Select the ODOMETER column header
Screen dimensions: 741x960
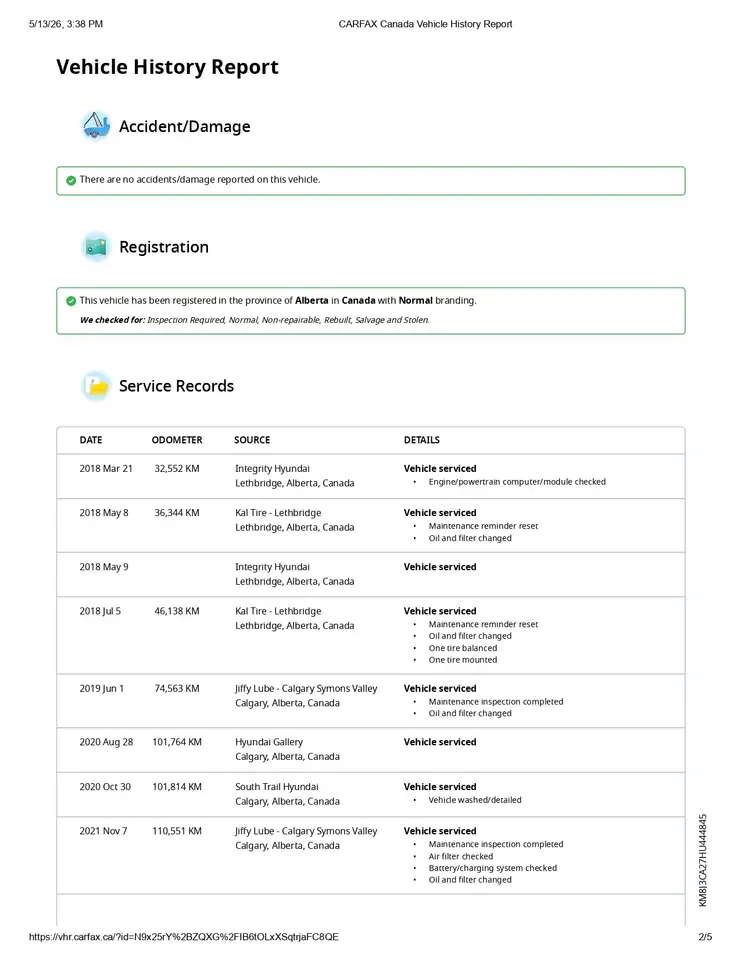click(x=177, y=440)
